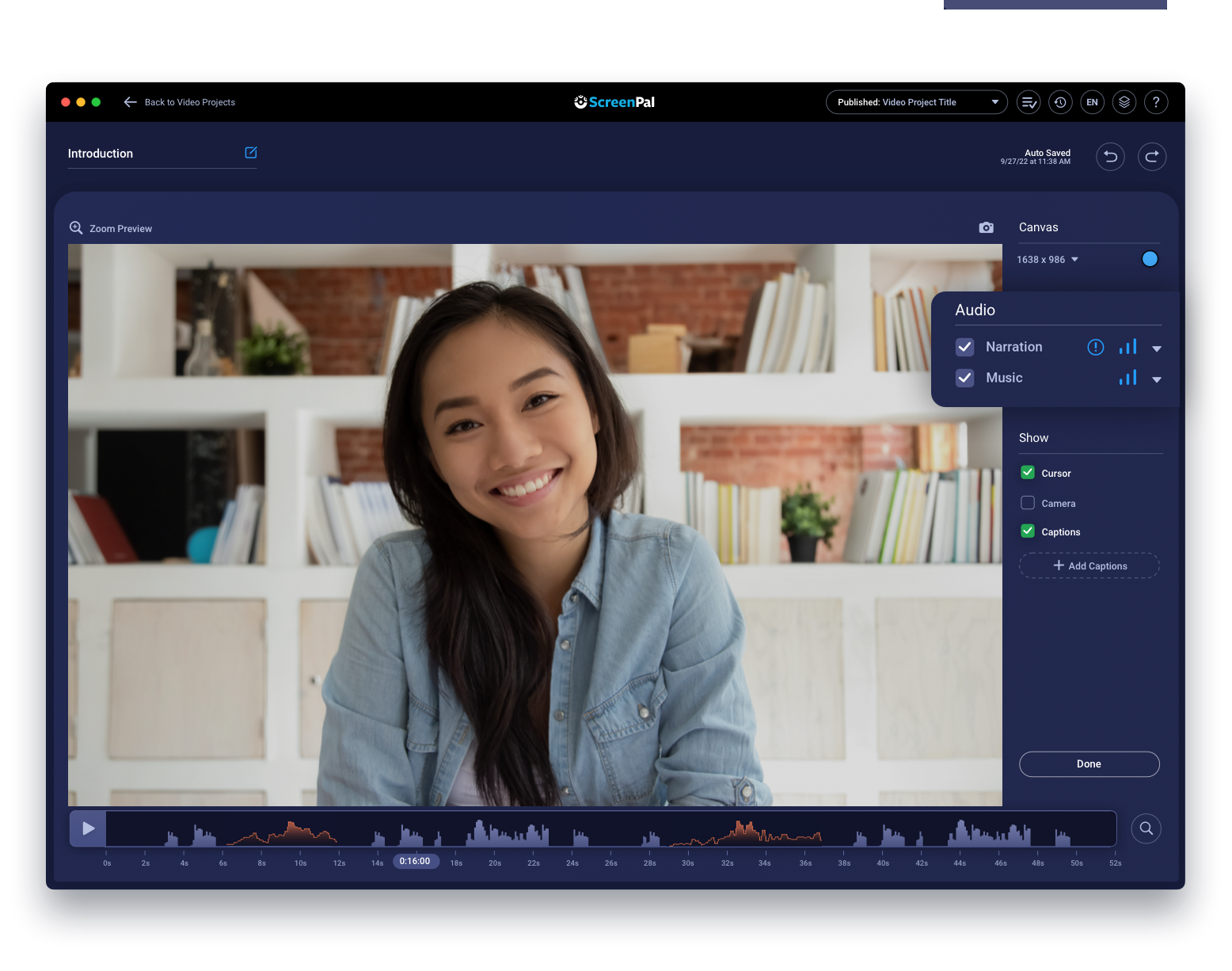
Task: Open the Zoom Preview magnifier tool
Action: point(76,228)
